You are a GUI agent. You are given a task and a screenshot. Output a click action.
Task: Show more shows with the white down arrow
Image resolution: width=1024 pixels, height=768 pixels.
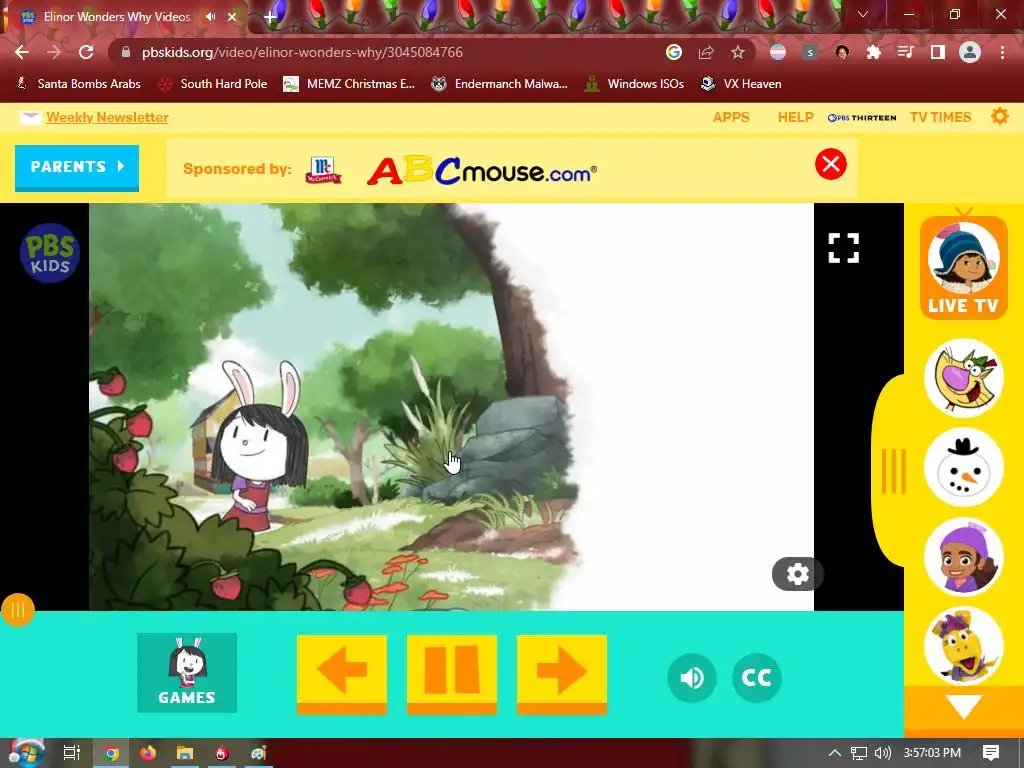click(964, 707)
